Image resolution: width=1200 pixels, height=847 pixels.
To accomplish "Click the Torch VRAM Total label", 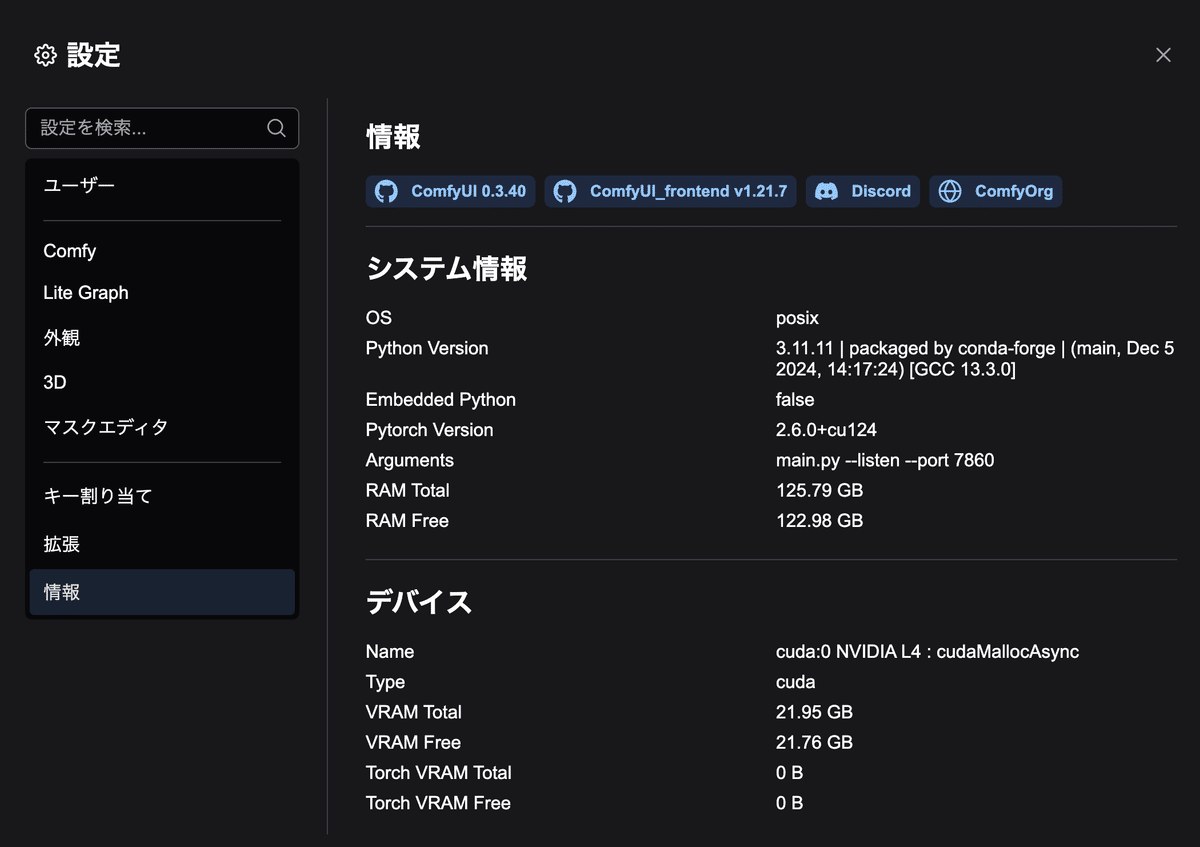I will (438, 773).
